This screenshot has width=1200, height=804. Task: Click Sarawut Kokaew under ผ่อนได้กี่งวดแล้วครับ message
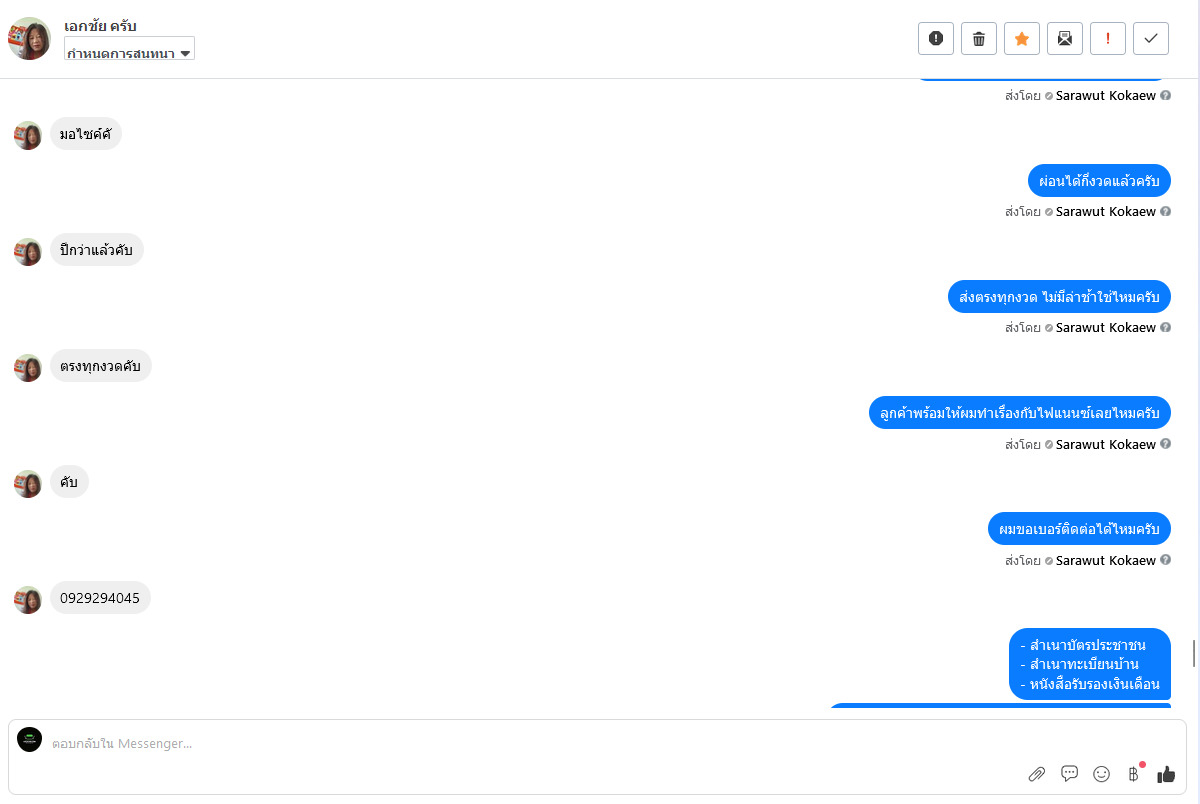1105,212
